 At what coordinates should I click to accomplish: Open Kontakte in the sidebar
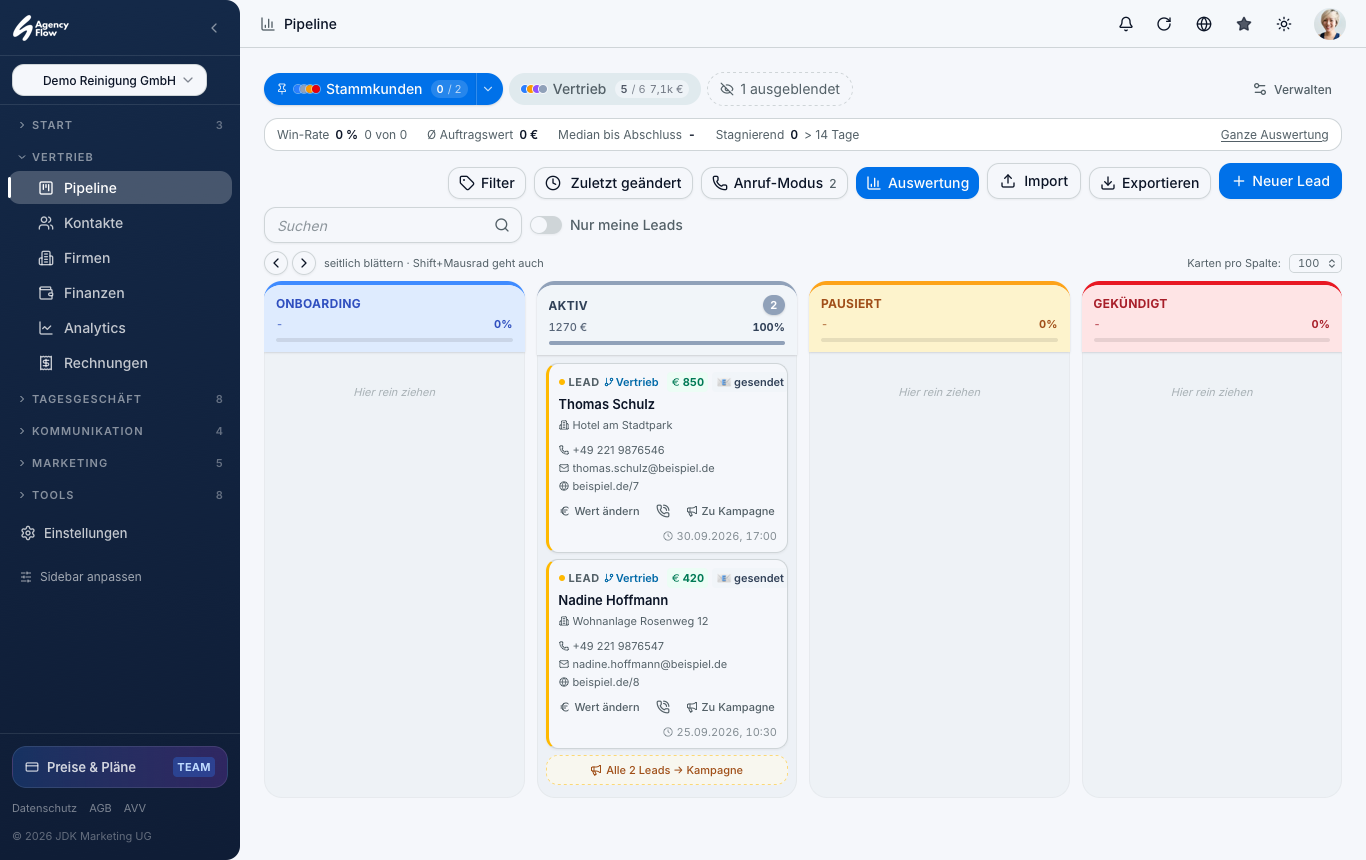click(x=120, y=223)
